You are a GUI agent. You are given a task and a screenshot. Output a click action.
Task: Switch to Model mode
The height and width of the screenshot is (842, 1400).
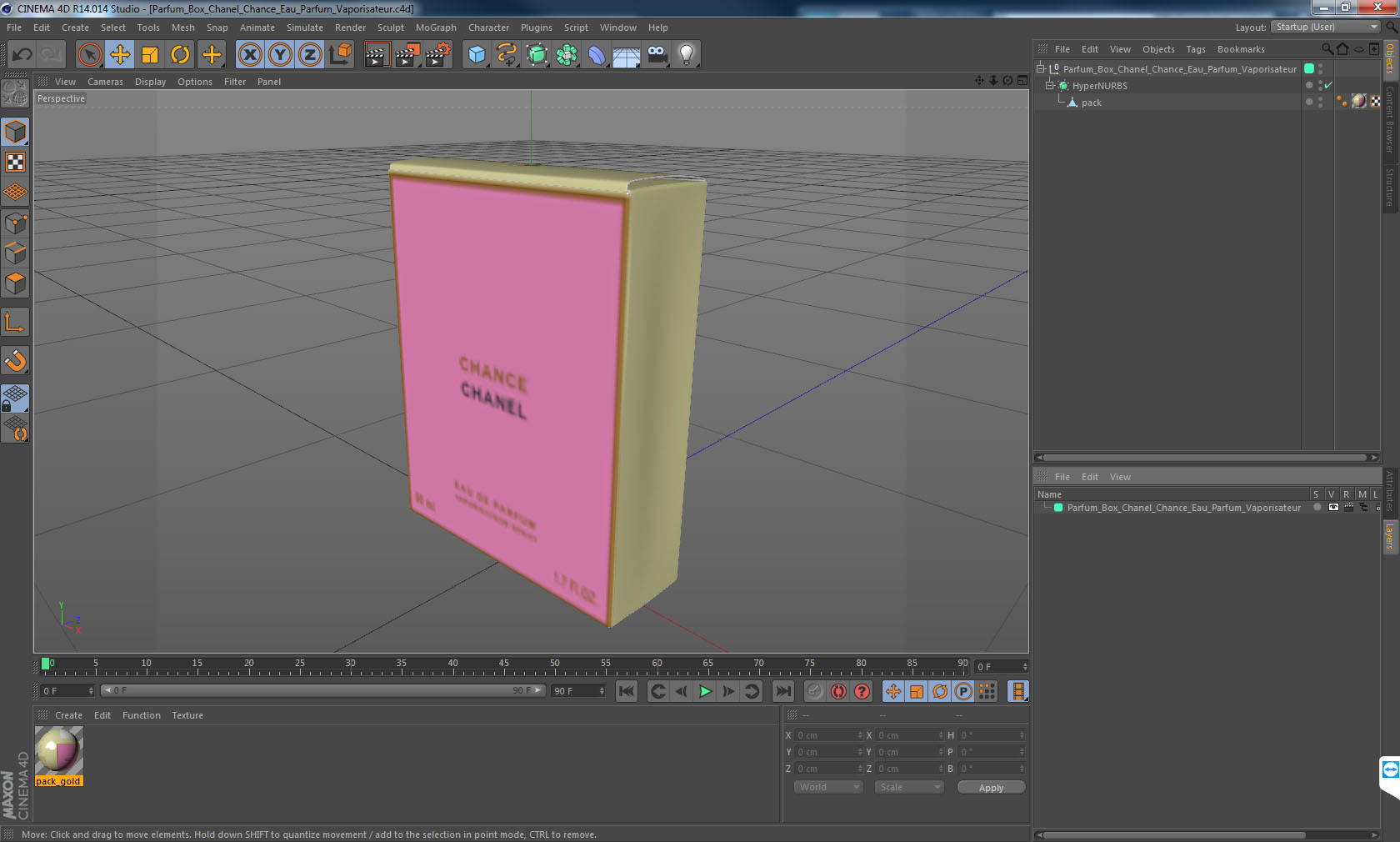point(15,133)
